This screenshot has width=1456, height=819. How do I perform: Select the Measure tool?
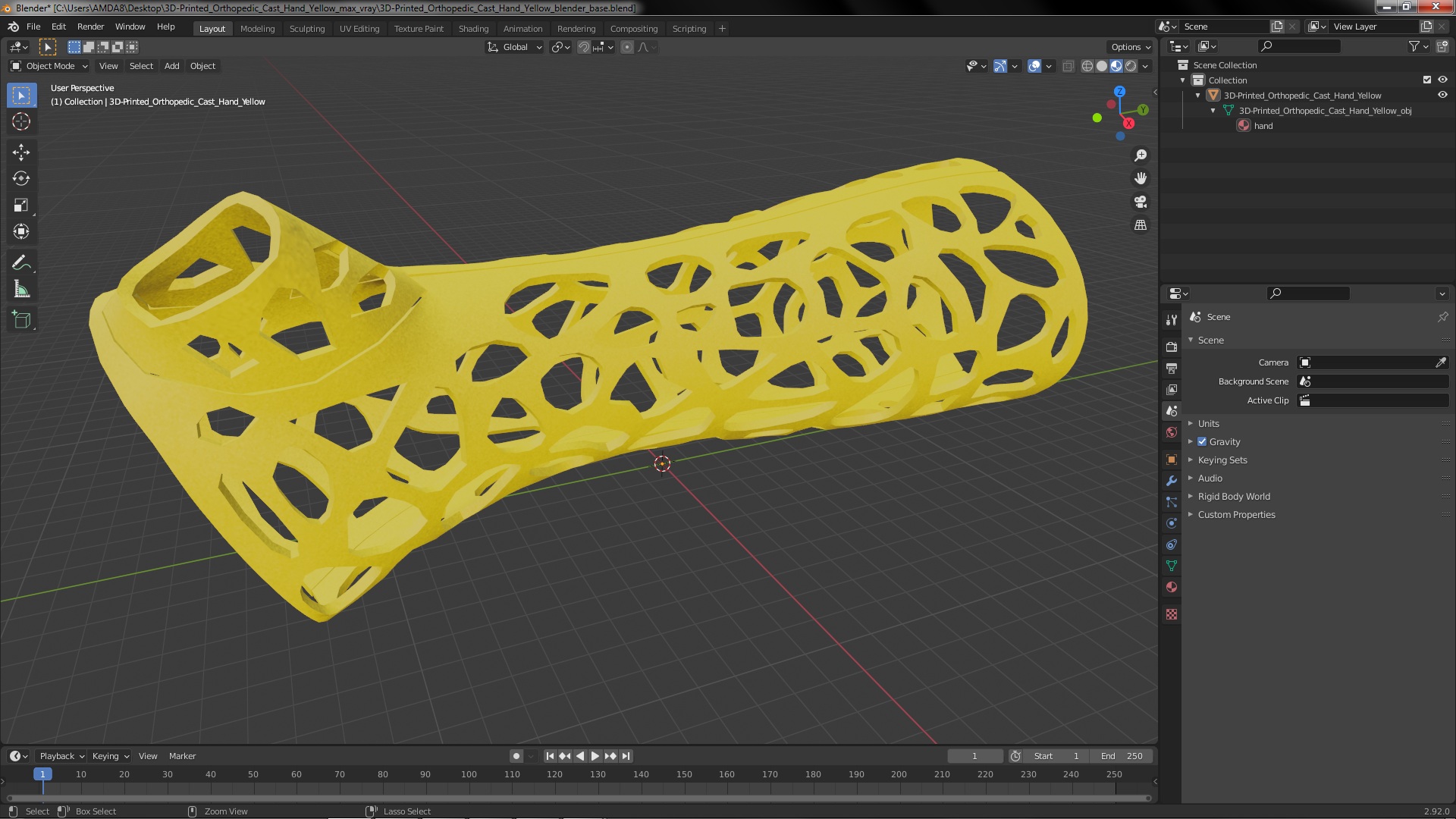21,290
